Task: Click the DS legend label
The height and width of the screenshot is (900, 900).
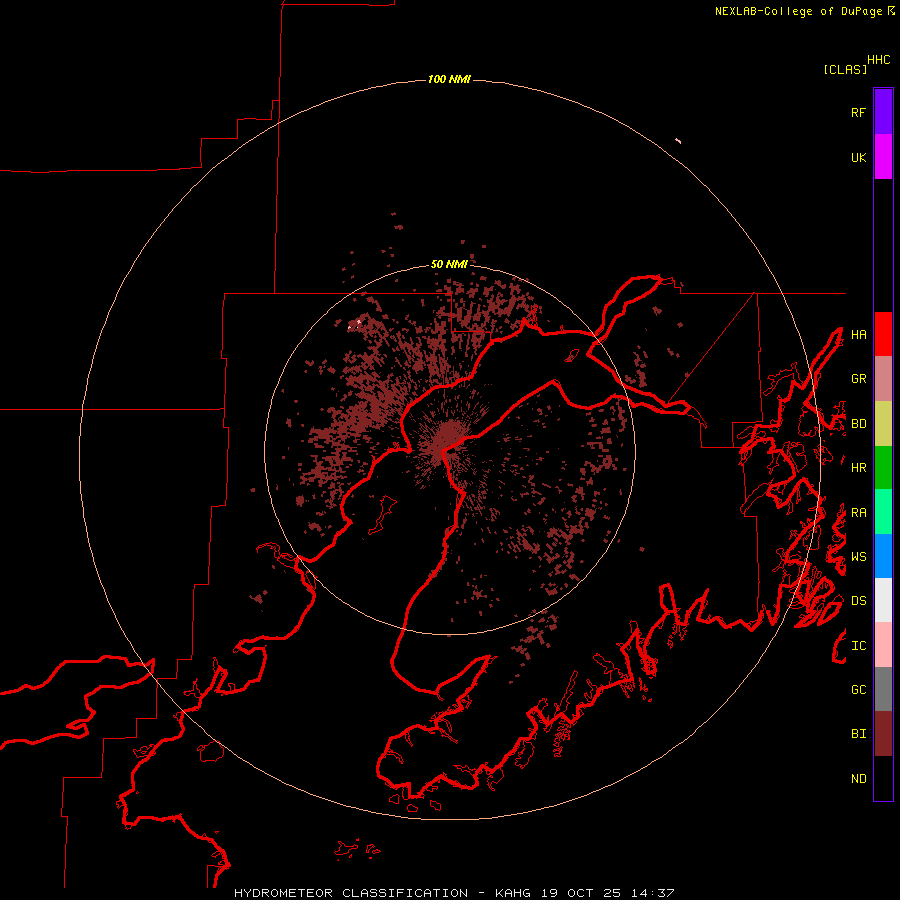Action: pyautogui.click(x=858, y=601)
